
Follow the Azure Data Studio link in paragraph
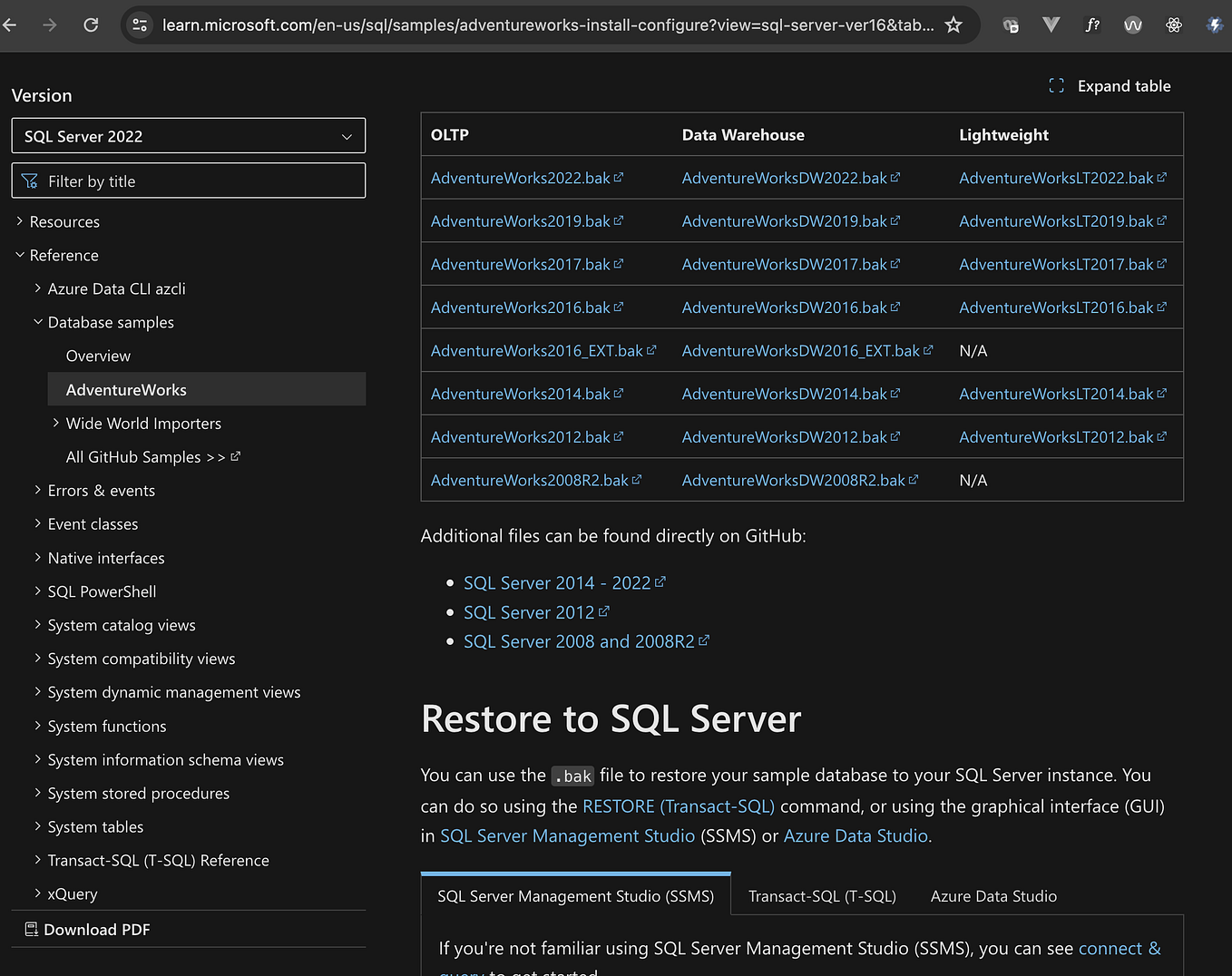(856, 835)
